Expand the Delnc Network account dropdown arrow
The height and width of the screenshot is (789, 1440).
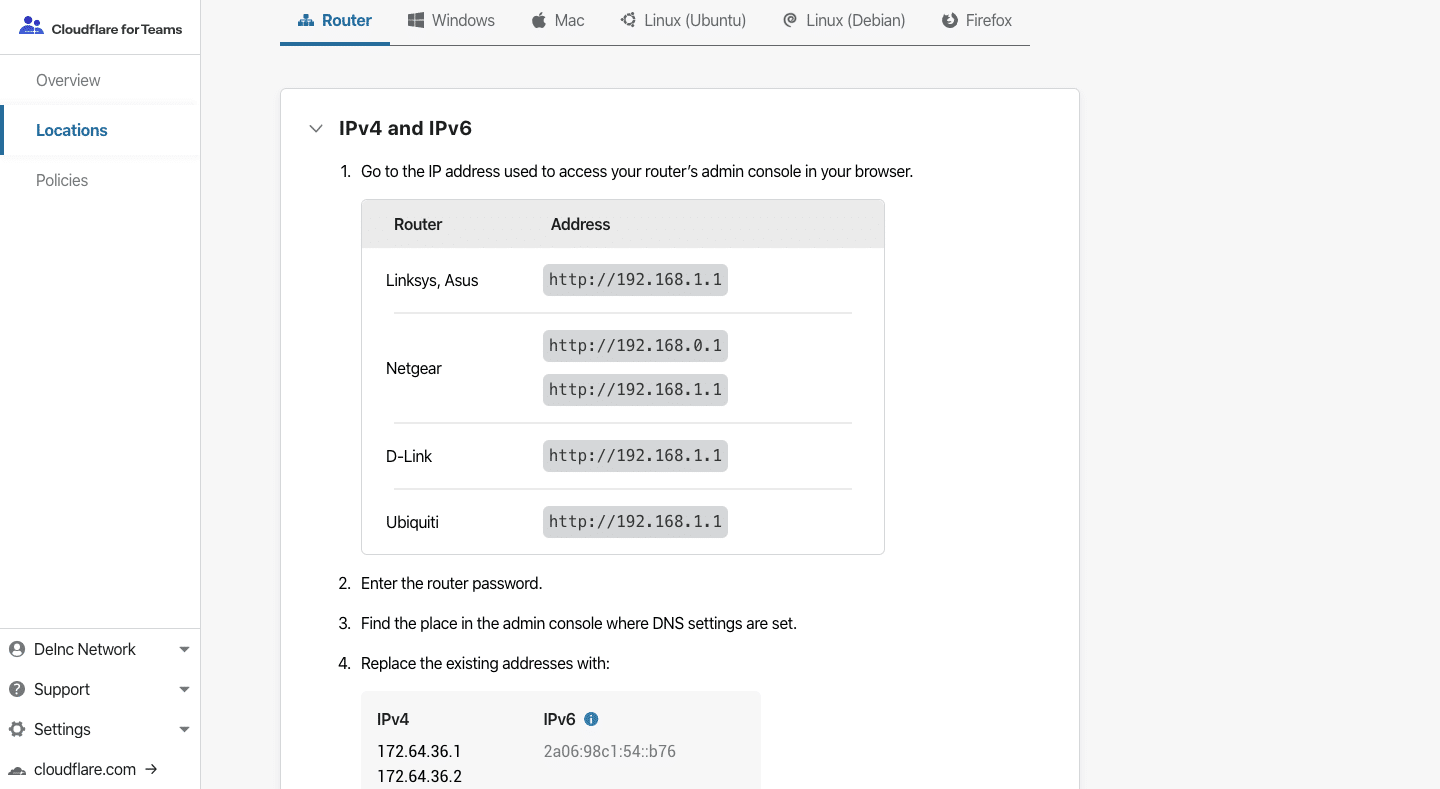(x=184, y=650)
